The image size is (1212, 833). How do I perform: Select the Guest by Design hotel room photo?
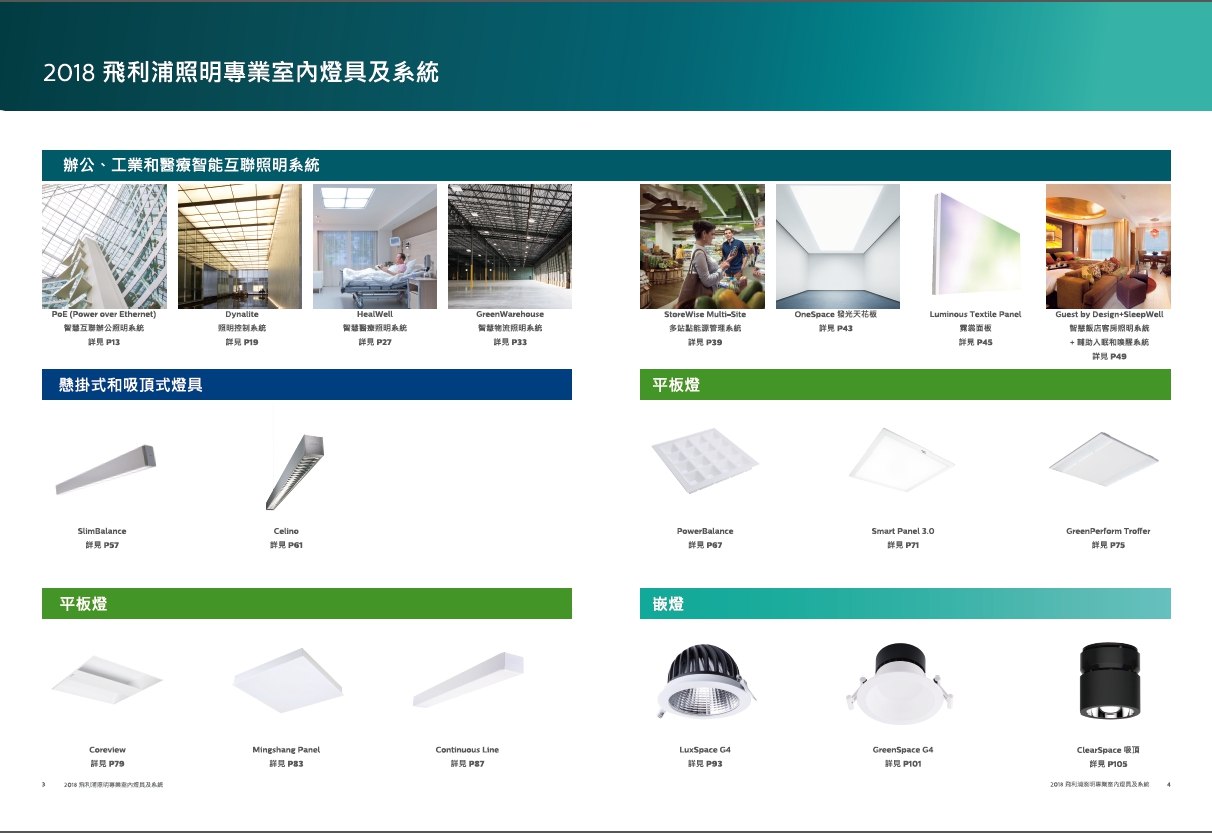(x=1108, y=246)
